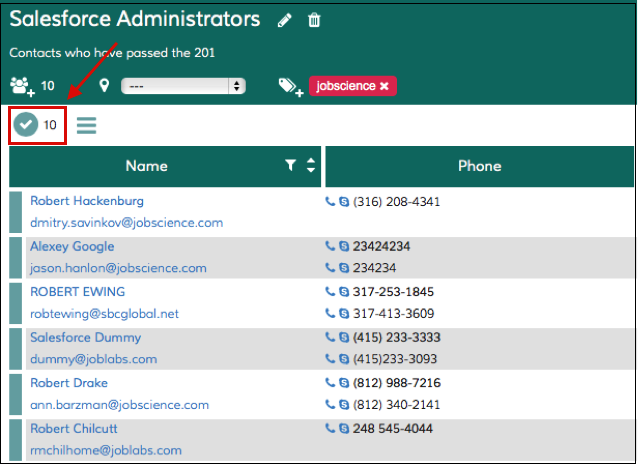Click phone number 248 545-4044
Viewport: 638px width, 465px height.
[x=393, y=428]
